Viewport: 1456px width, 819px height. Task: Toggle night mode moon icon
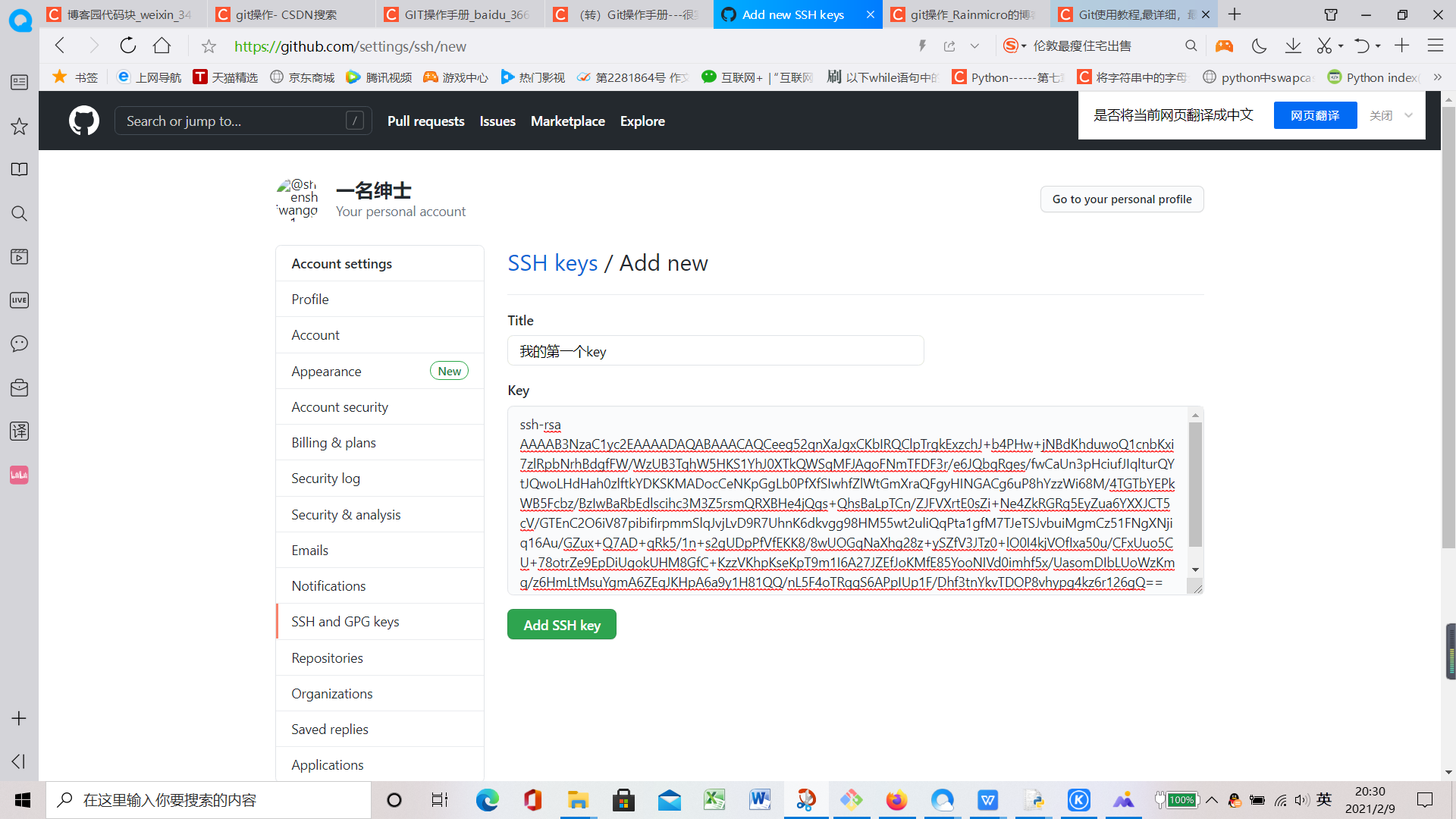(x=1259, y=46)
